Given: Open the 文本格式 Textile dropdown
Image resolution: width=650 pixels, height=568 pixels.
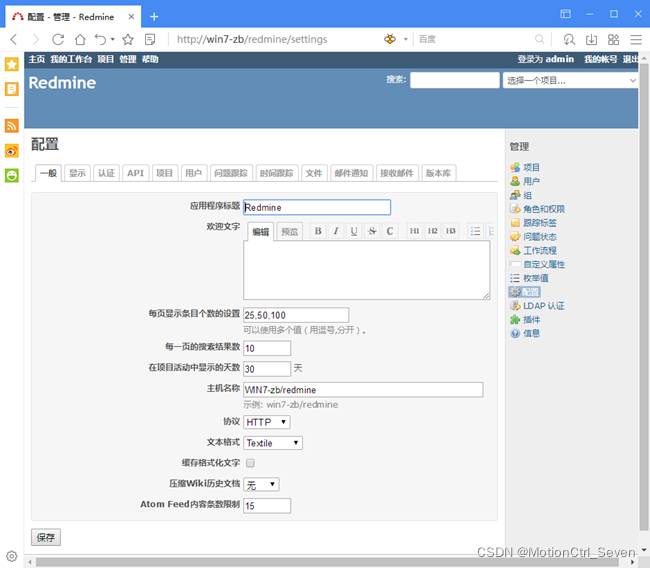Looking at the screenshot, I should pos(273,443).
